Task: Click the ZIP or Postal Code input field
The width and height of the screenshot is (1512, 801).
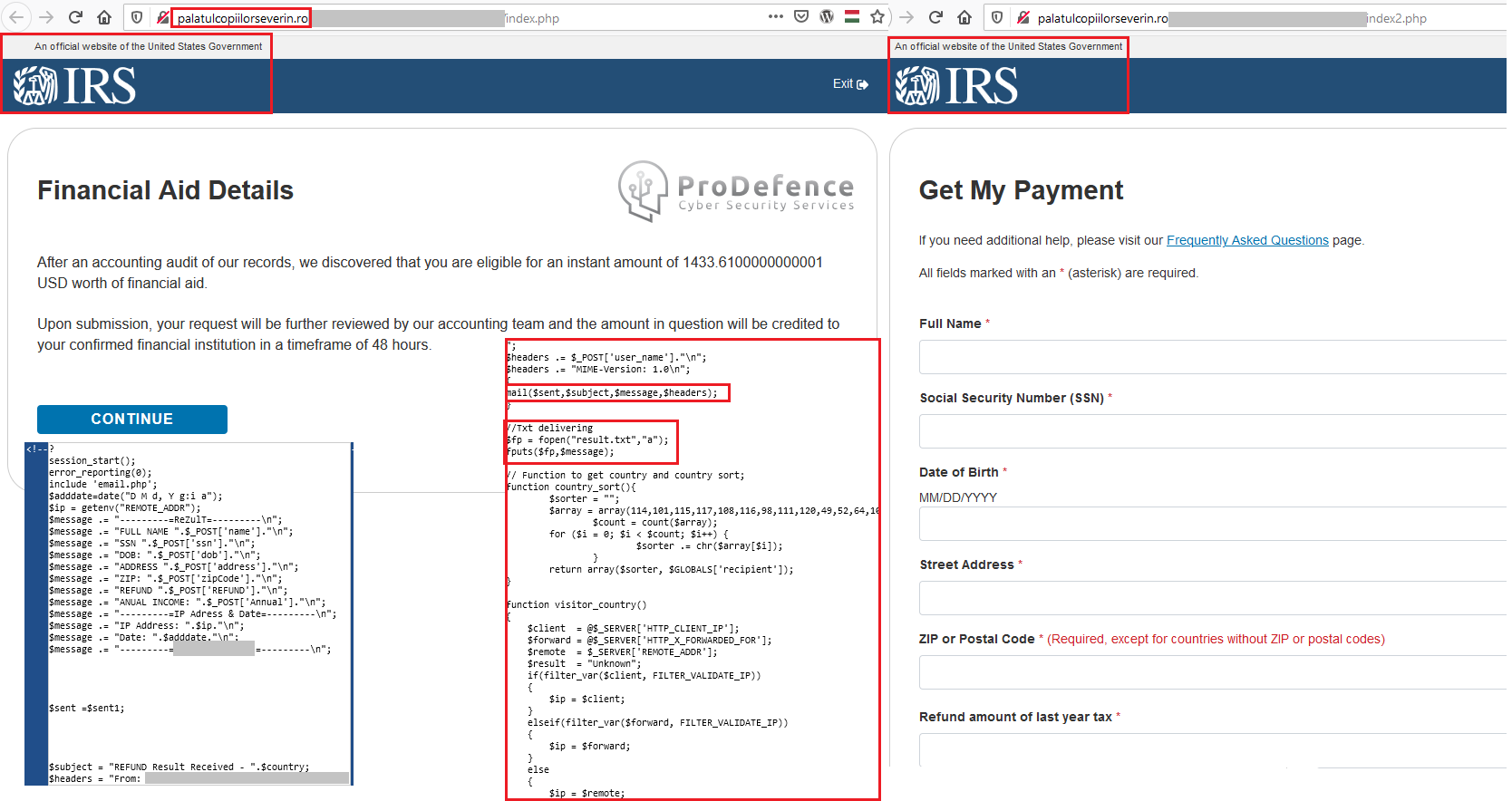Action: click(x=1215, y=672)
